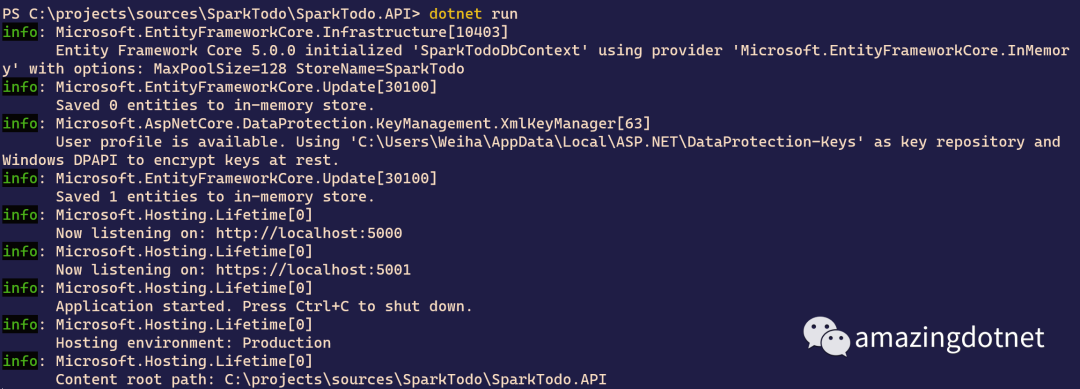Open the http://localhost:5000 URL
Screen dimensions: 1080x389
309,233
